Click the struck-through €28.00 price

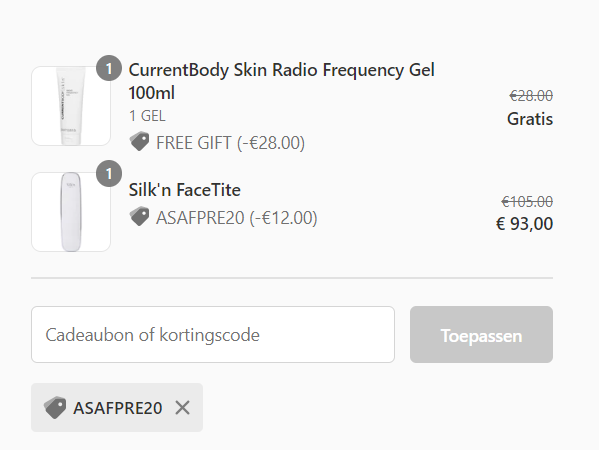coord(531,96)
